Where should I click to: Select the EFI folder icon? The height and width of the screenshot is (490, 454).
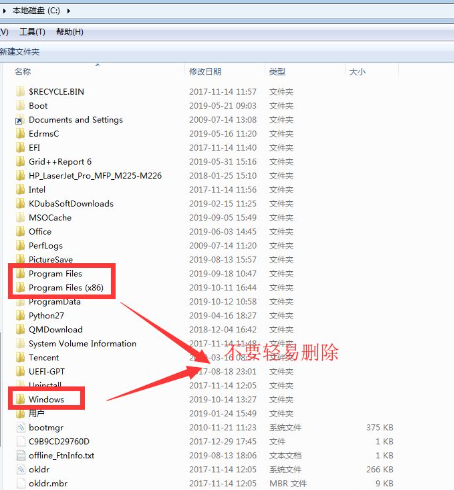[x=20, y=147]
